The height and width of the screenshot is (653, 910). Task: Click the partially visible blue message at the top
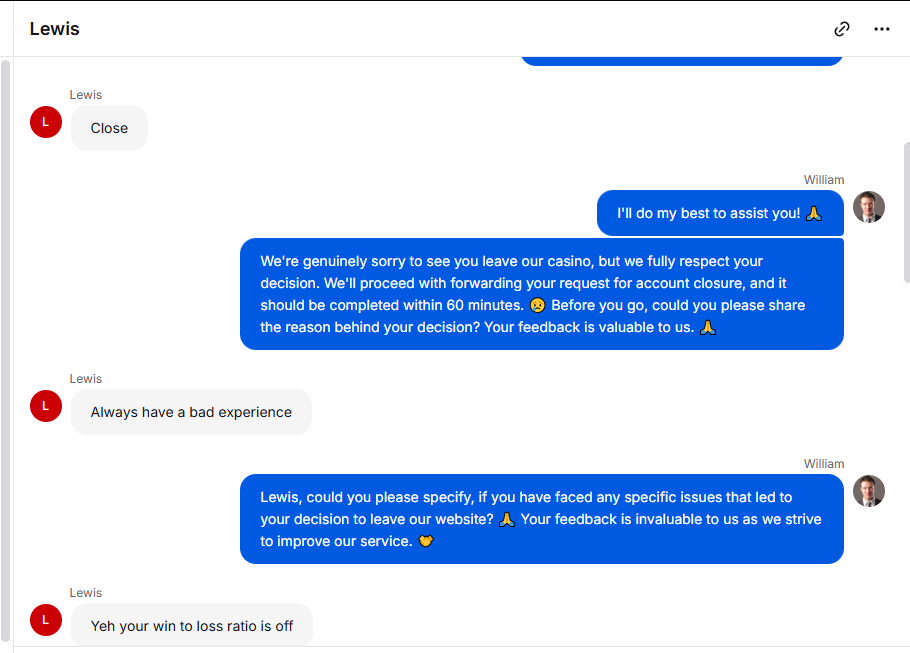682,61
